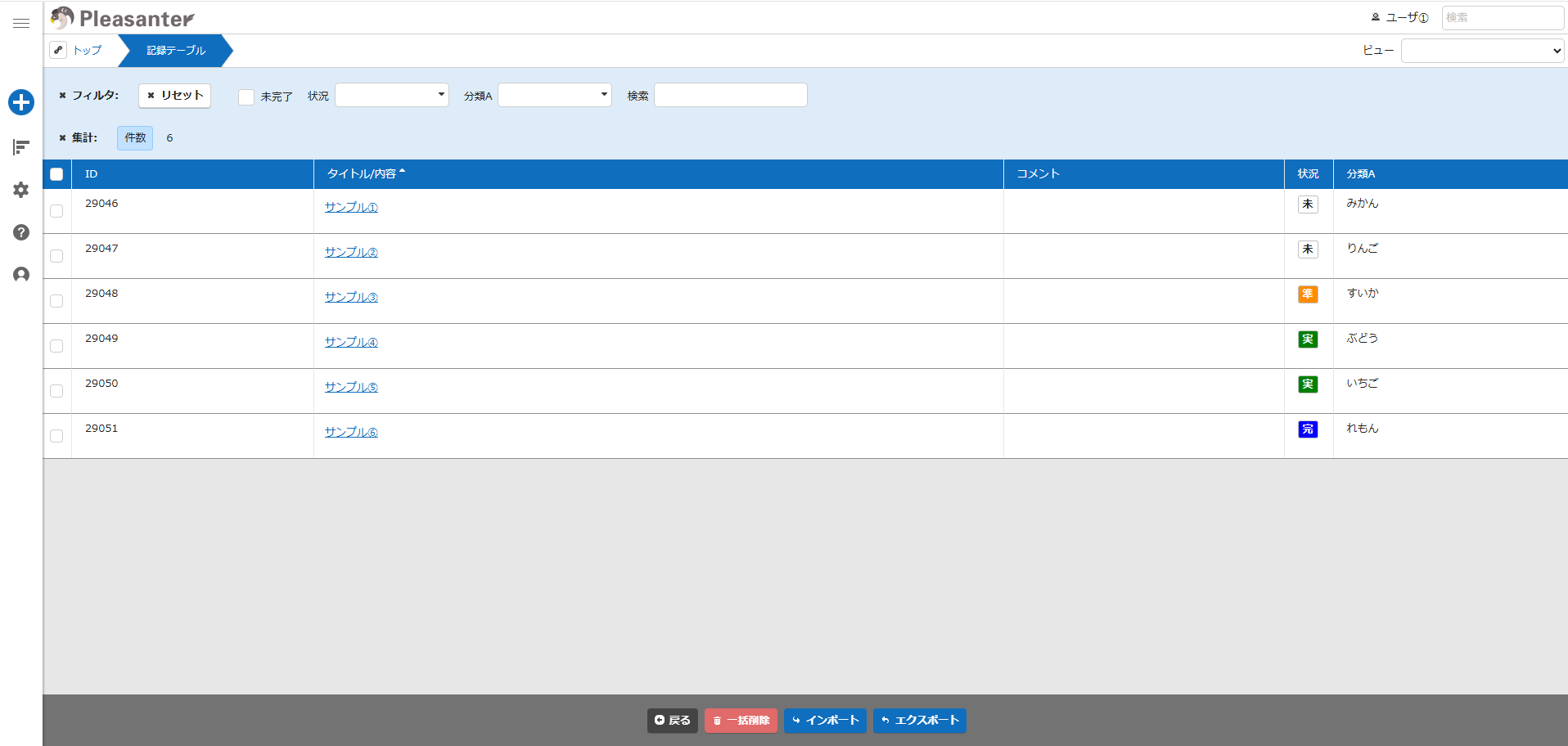
Task: Open the サンプル④ record link
Action: (351, 342)
